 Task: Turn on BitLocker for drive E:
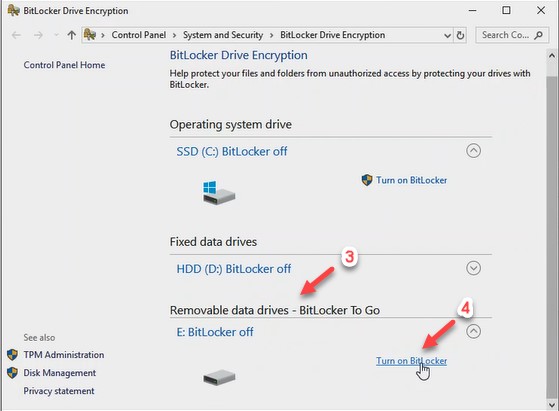point(411,361)
